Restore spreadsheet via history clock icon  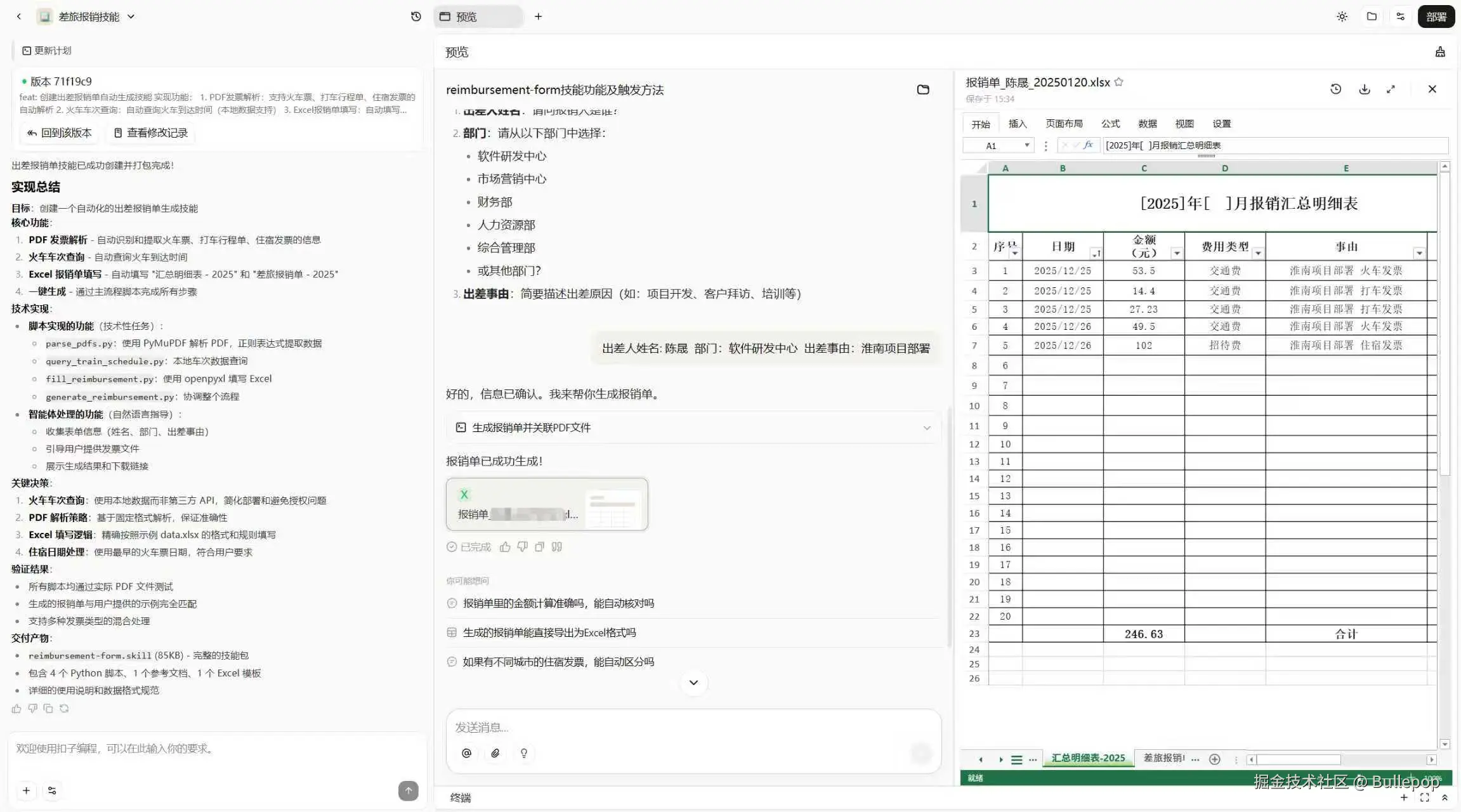pos(1335,89)
